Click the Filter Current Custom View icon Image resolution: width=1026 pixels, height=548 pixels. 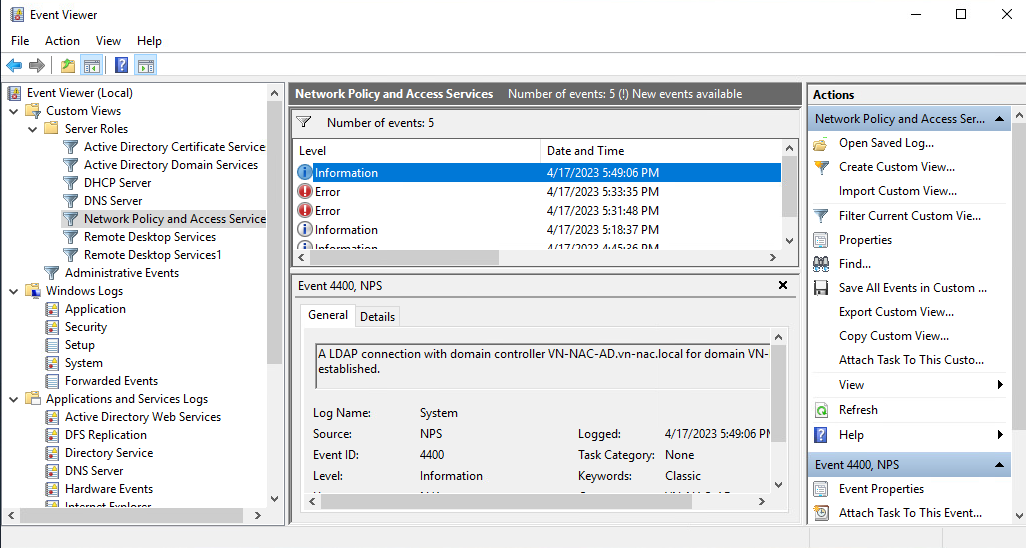click(x=821, y=216)
